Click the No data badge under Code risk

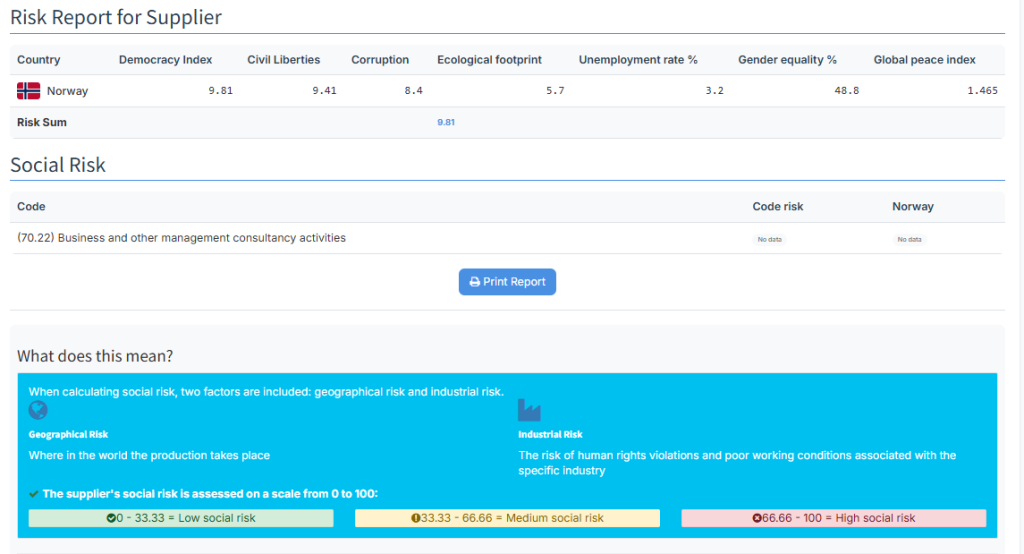[769, 240]
